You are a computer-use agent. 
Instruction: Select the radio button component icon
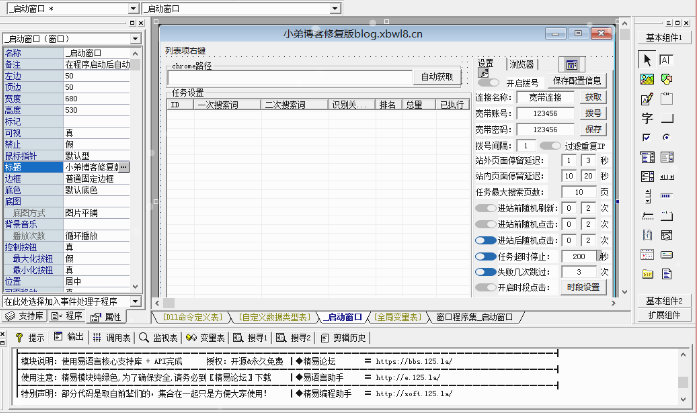point(666,137)
